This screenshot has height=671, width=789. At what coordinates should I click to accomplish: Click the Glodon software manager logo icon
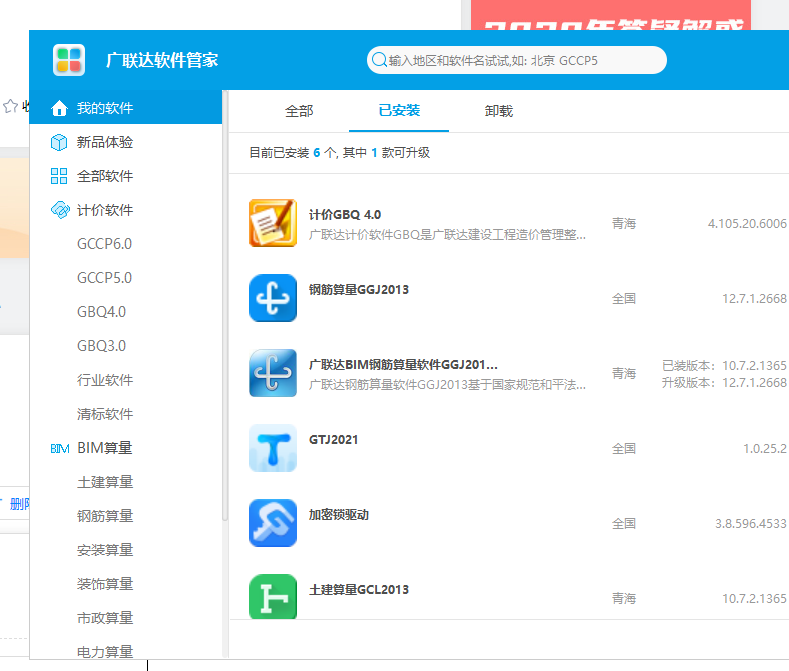pyautogui.click(x=69, y=60)
